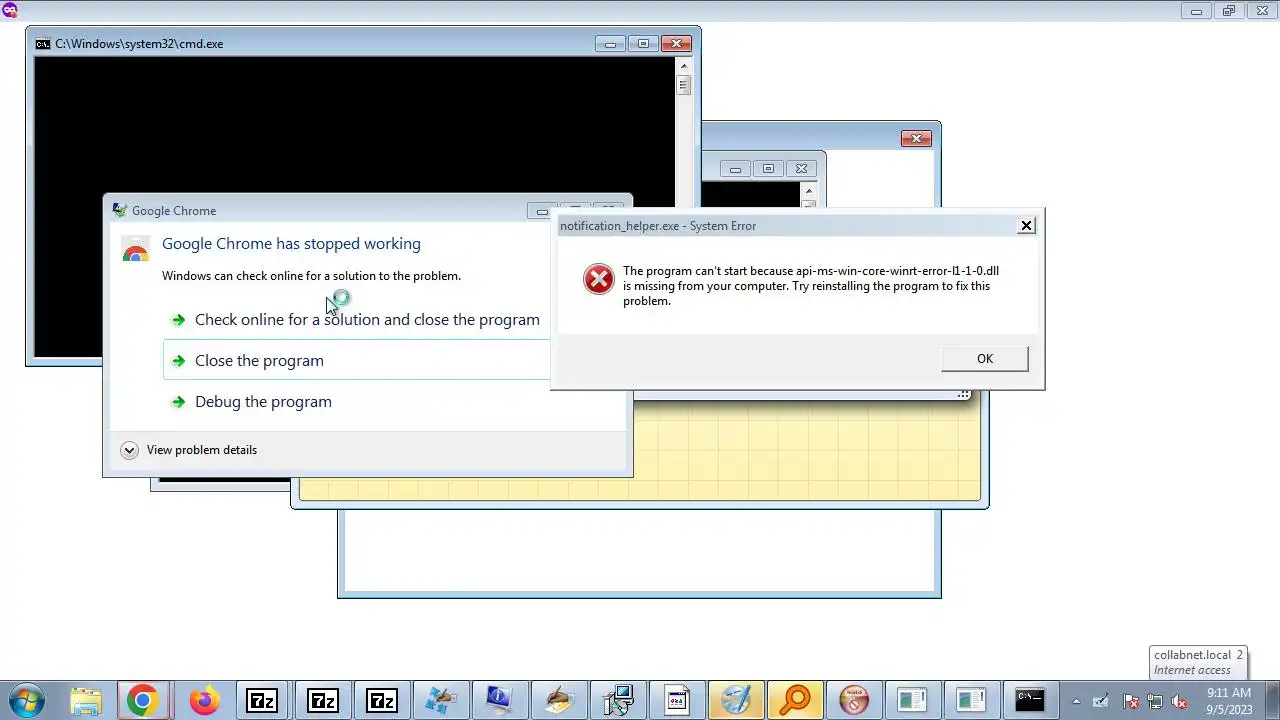Minimize the Google Chrome crash dialog
Viewport: 1280px width, 720px height.
click(541, 211)
